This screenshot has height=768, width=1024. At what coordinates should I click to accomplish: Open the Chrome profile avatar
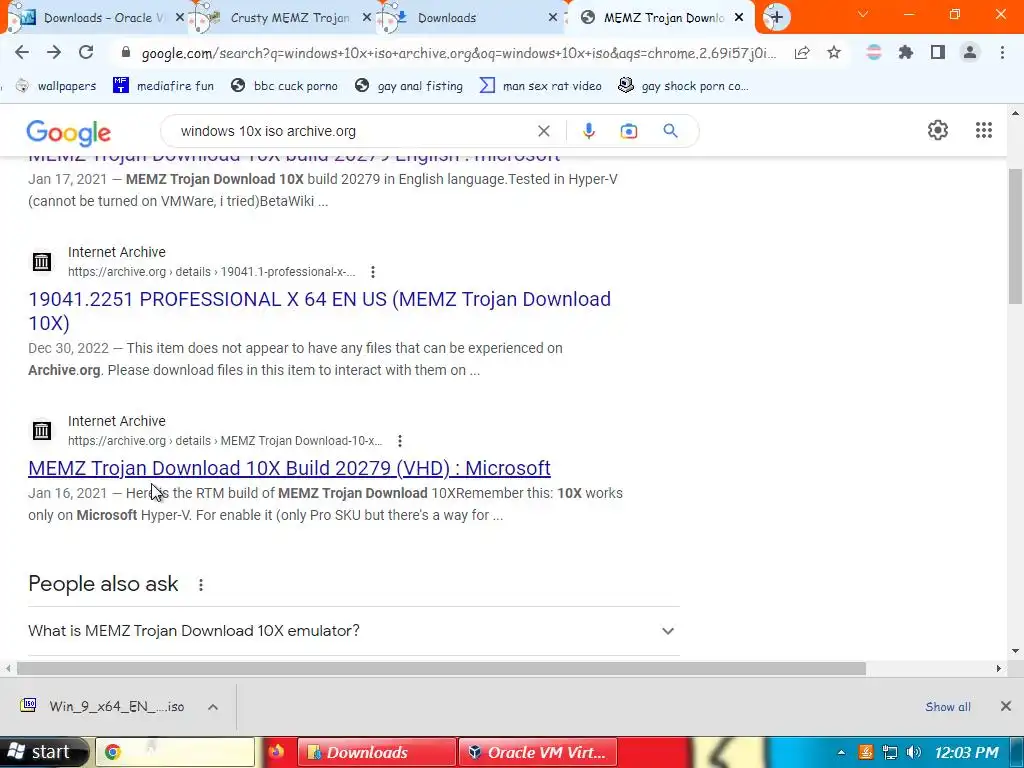[x=970, y=52]
